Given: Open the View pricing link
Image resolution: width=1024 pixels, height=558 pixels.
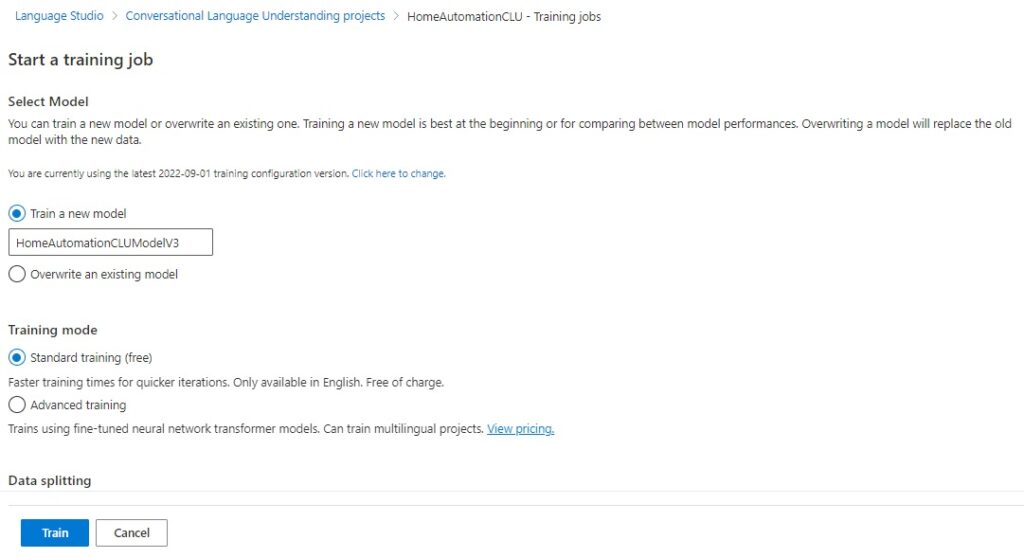Looking at the screenshot, I should (x=520, y=430).
